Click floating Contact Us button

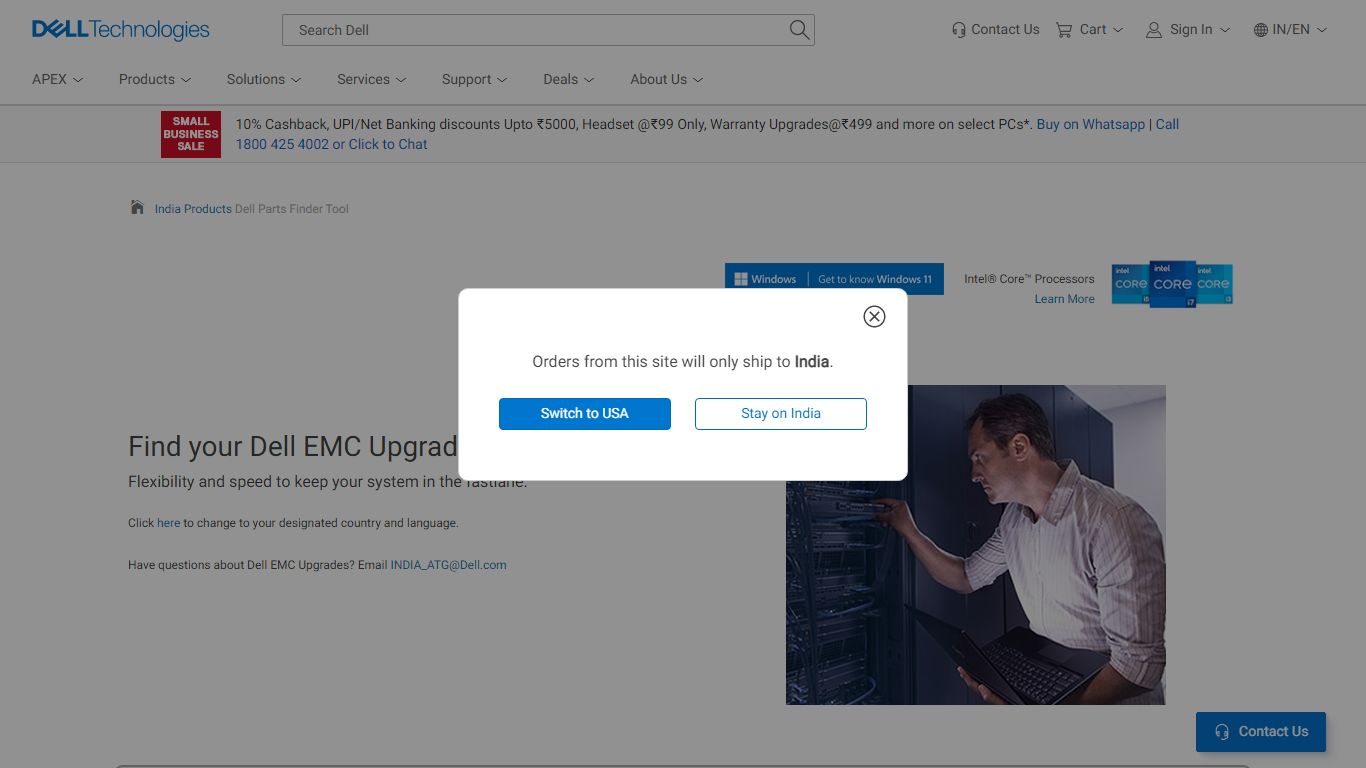[1261, 732]
